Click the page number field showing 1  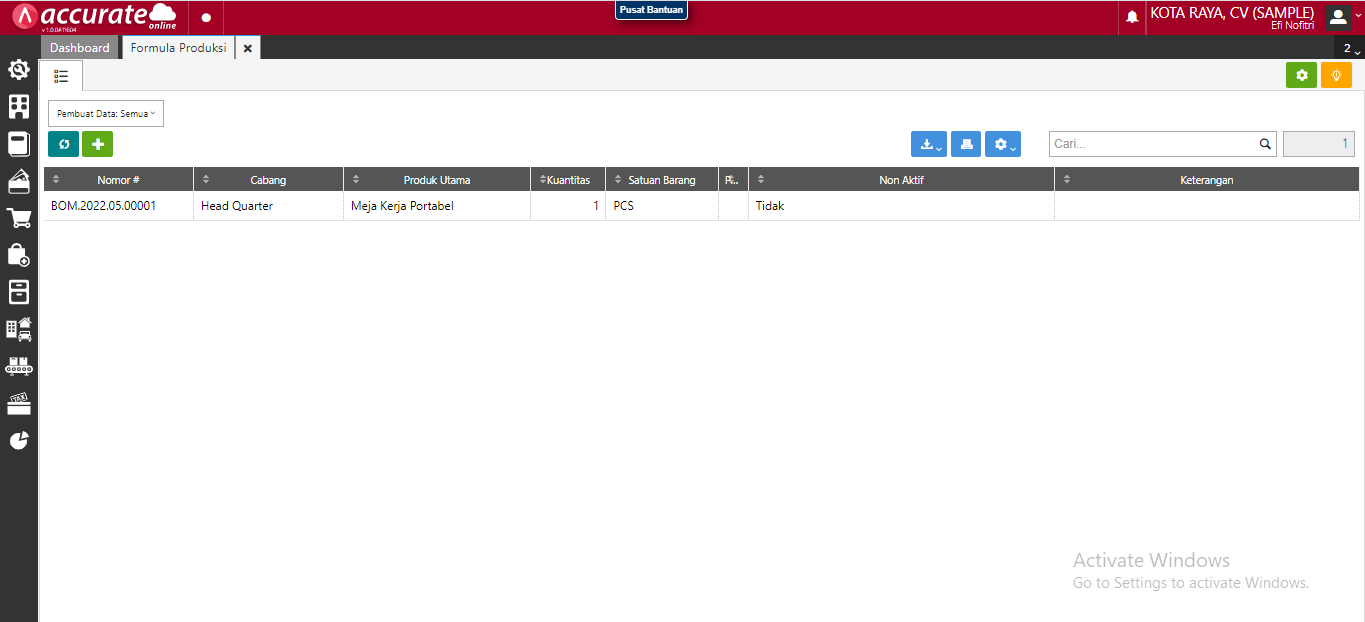[1319, 144]
